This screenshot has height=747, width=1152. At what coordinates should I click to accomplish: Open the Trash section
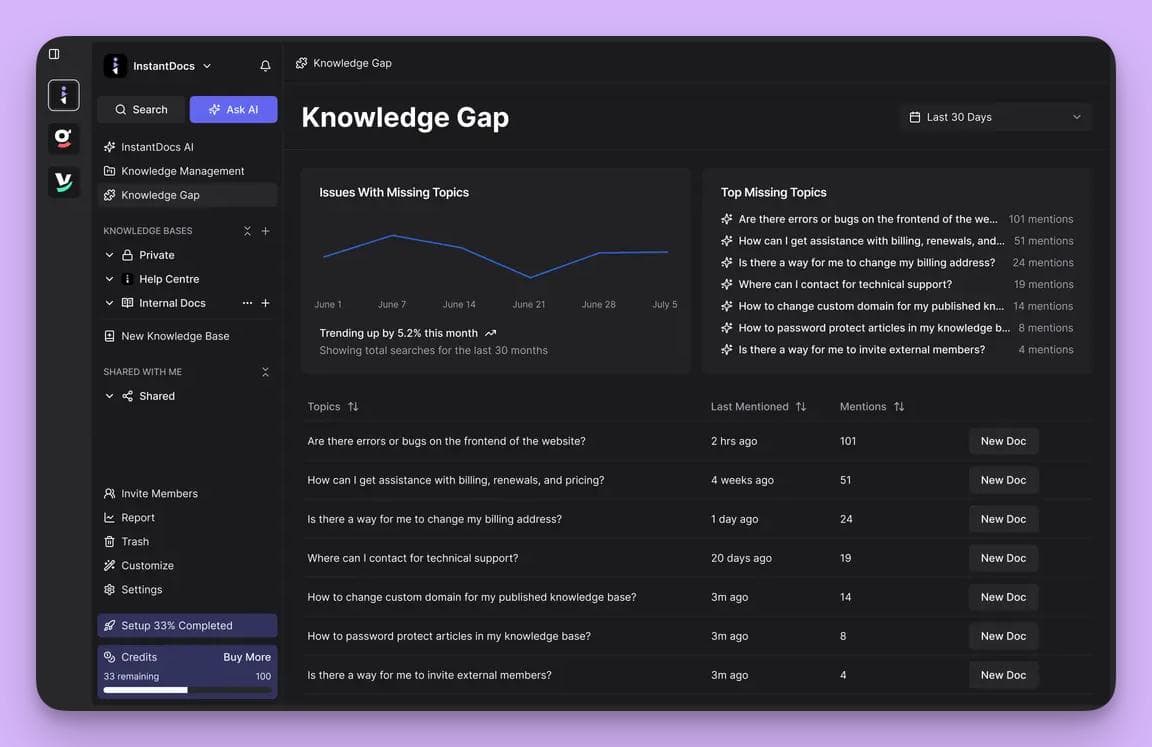[x=133, y=541]
